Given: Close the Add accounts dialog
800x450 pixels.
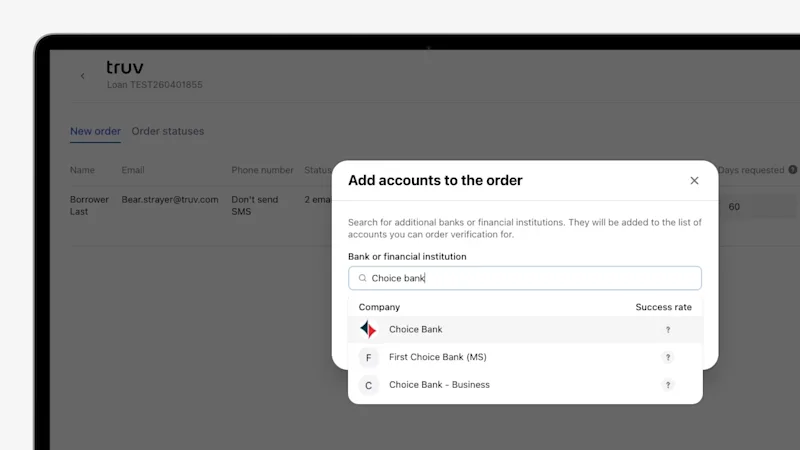Looking at the screenshot, I should [694, 181].
